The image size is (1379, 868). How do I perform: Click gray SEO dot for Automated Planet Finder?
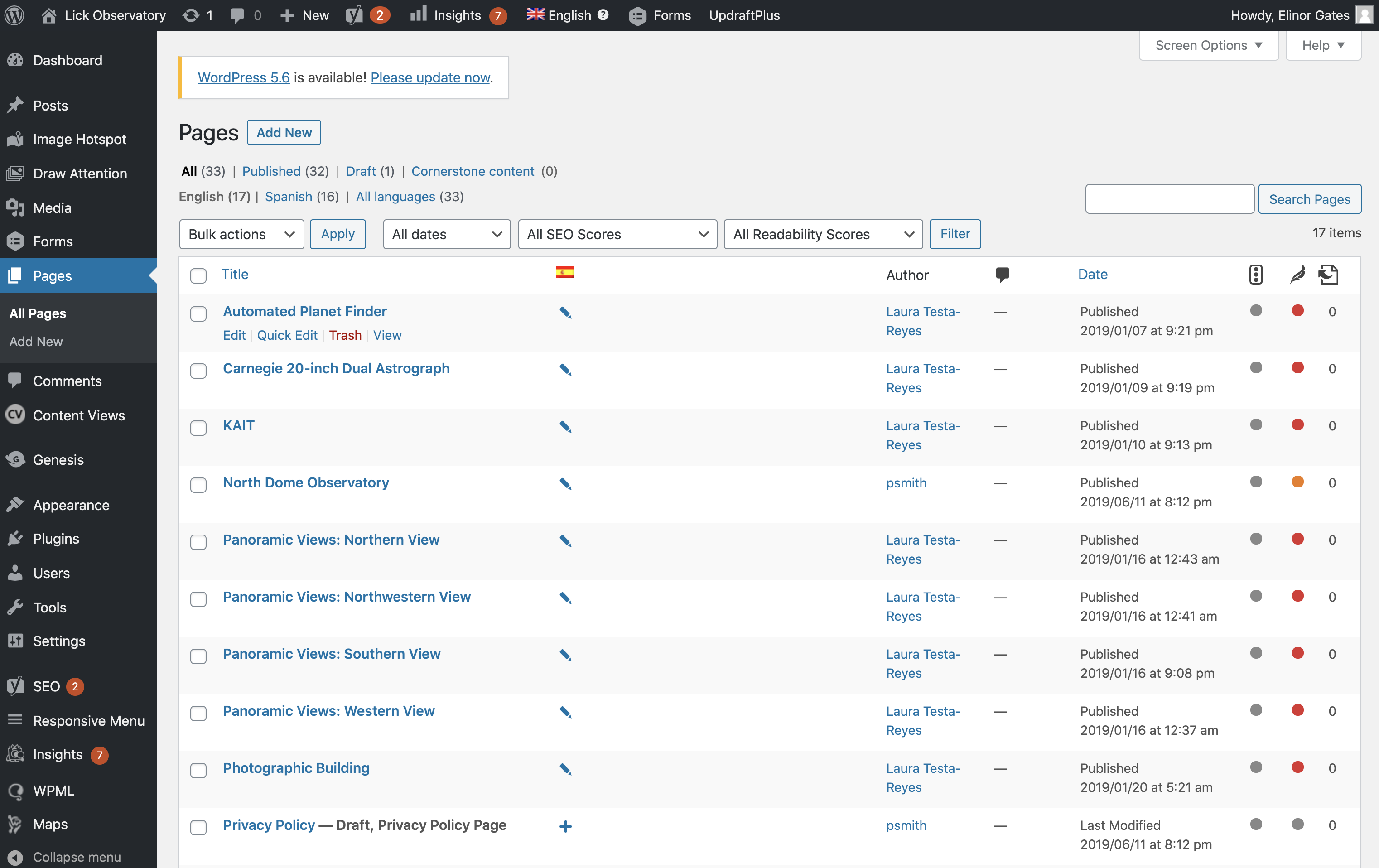tap(1256, 310)
